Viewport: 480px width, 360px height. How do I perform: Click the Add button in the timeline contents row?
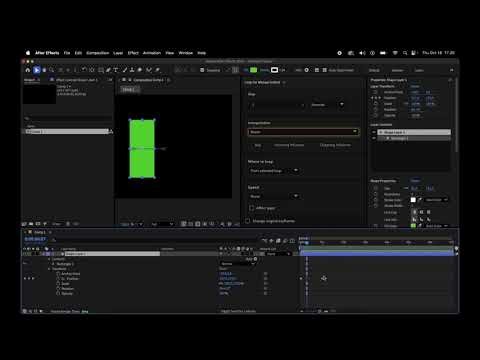click(x=252, y=259)
